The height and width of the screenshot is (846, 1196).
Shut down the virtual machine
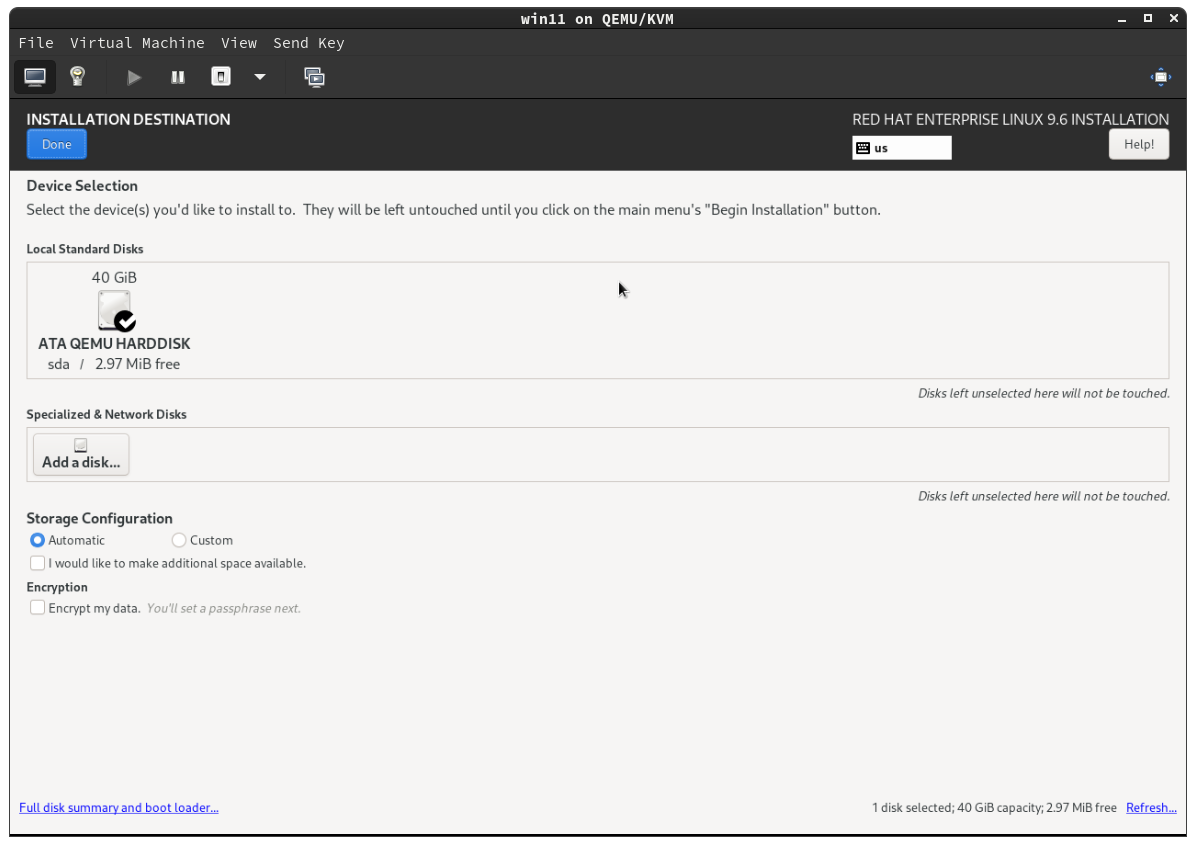(220, 76)
